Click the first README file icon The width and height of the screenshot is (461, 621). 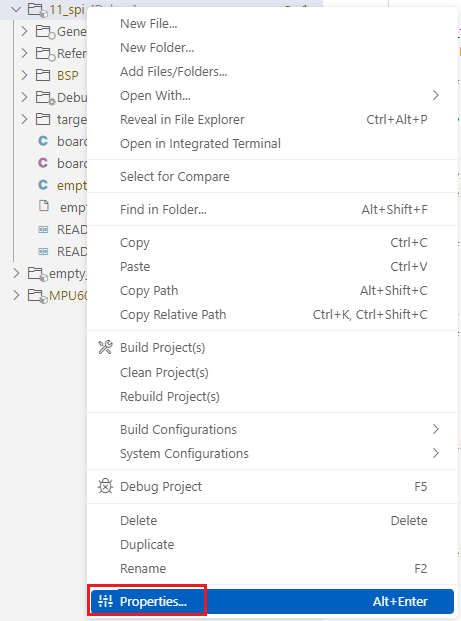43,229
